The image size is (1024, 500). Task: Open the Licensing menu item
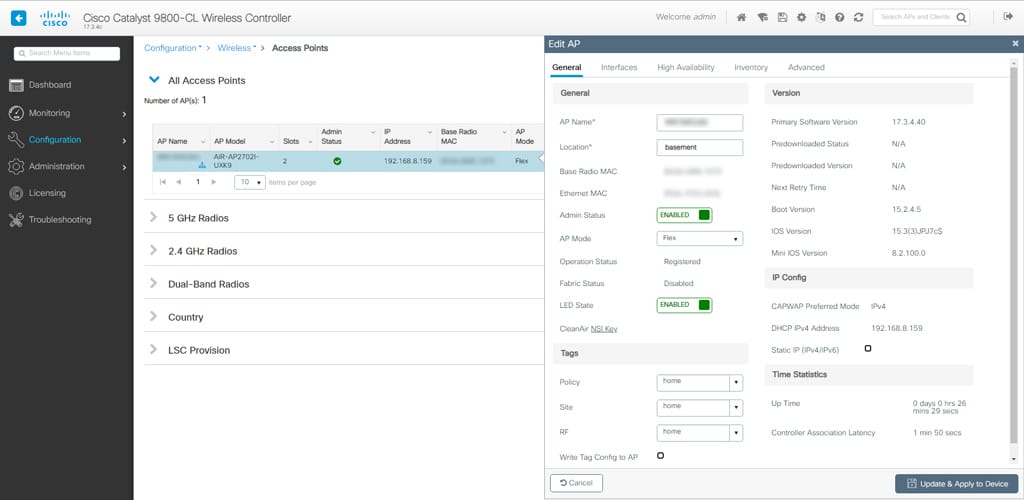click(x=67, y=193)
